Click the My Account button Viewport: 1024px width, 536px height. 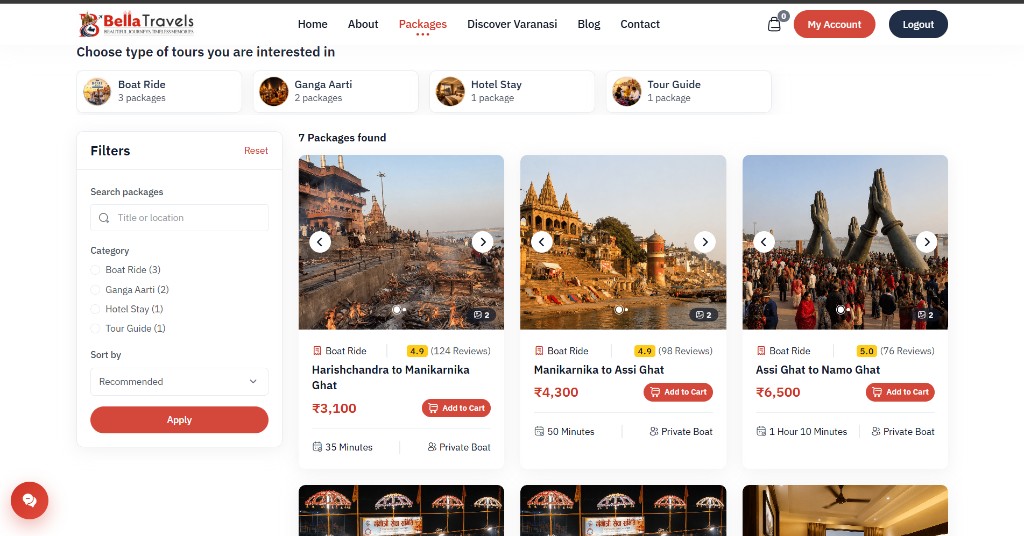point(834,24)
